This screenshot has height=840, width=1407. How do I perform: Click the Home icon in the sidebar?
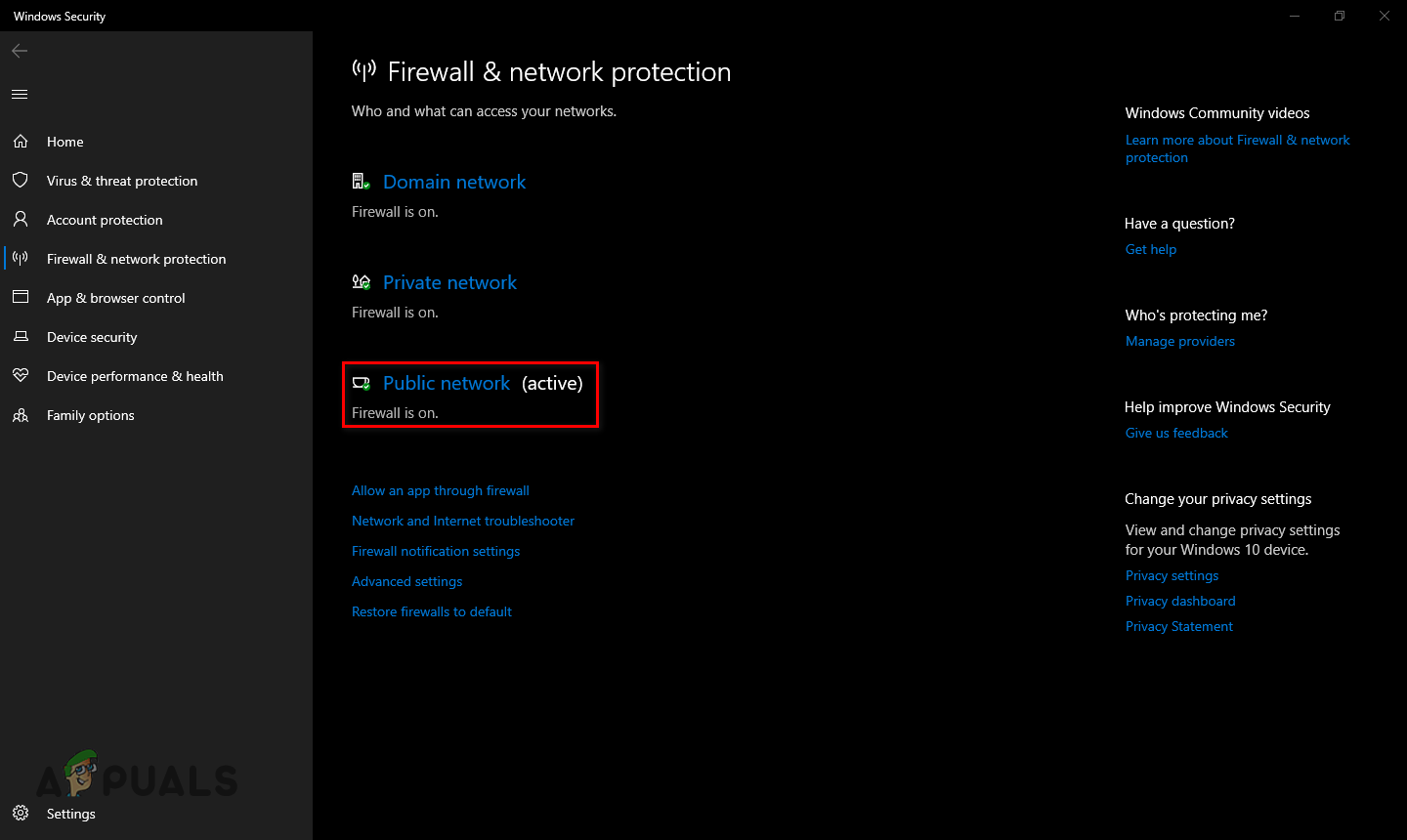(21, 141)
